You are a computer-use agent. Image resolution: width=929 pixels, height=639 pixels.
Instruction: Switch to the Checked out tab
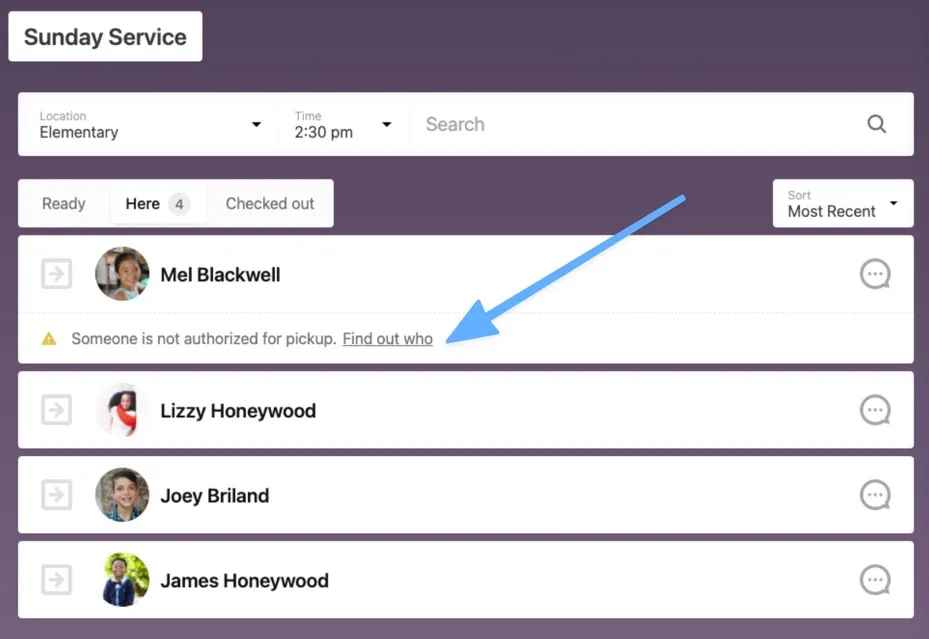[270, 204]
